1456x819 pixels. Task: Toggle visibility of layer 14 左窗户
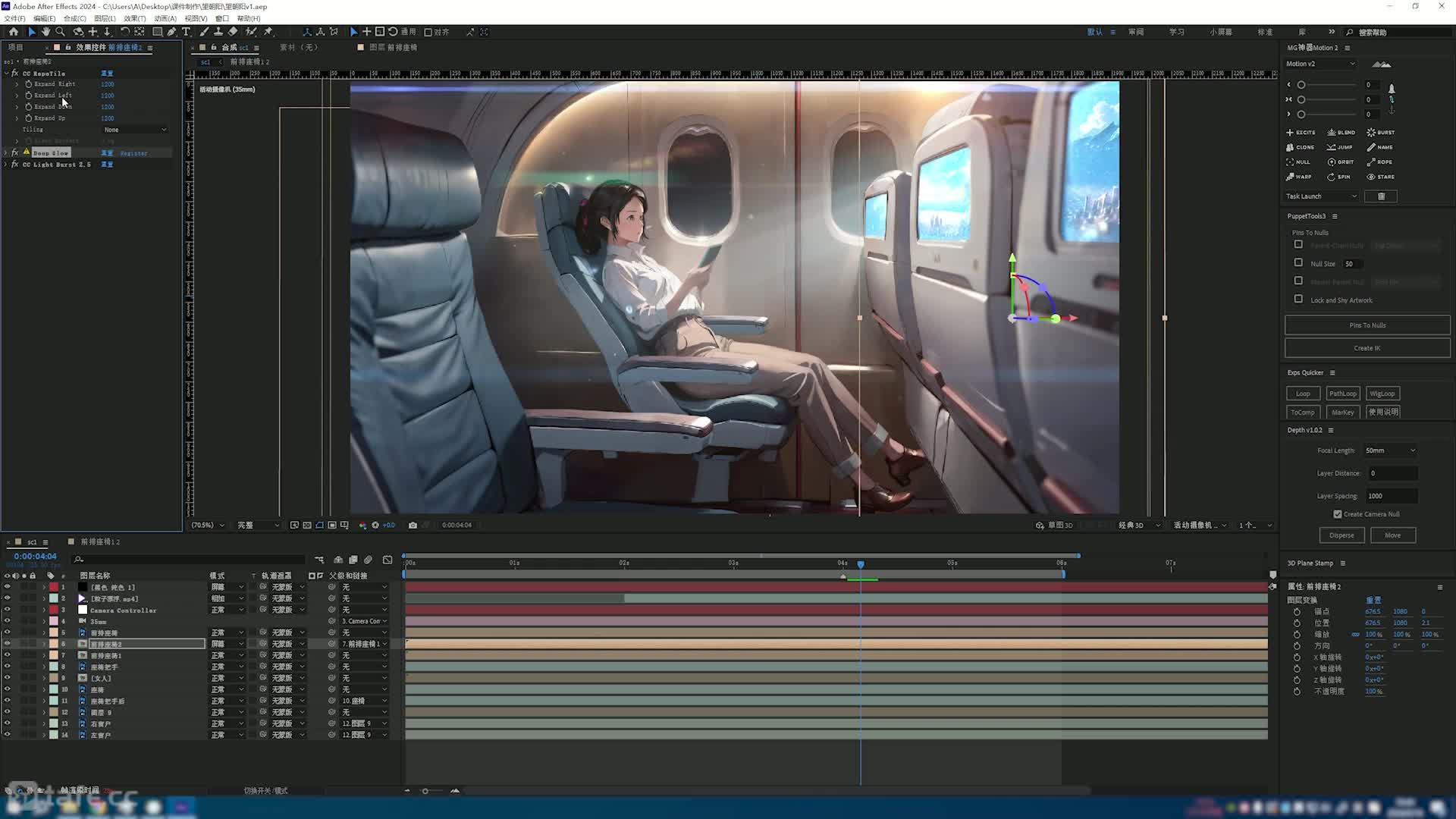click(x=8, y=735)
